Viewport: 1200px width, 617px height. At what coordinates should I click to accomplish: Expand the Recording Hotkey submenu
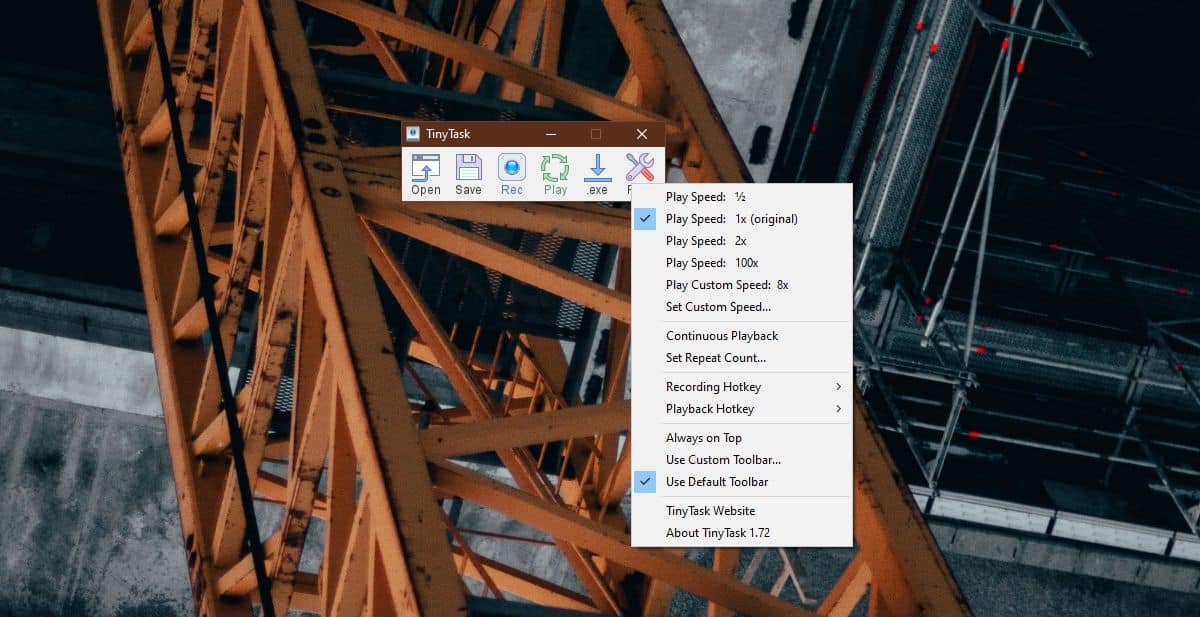714,386
